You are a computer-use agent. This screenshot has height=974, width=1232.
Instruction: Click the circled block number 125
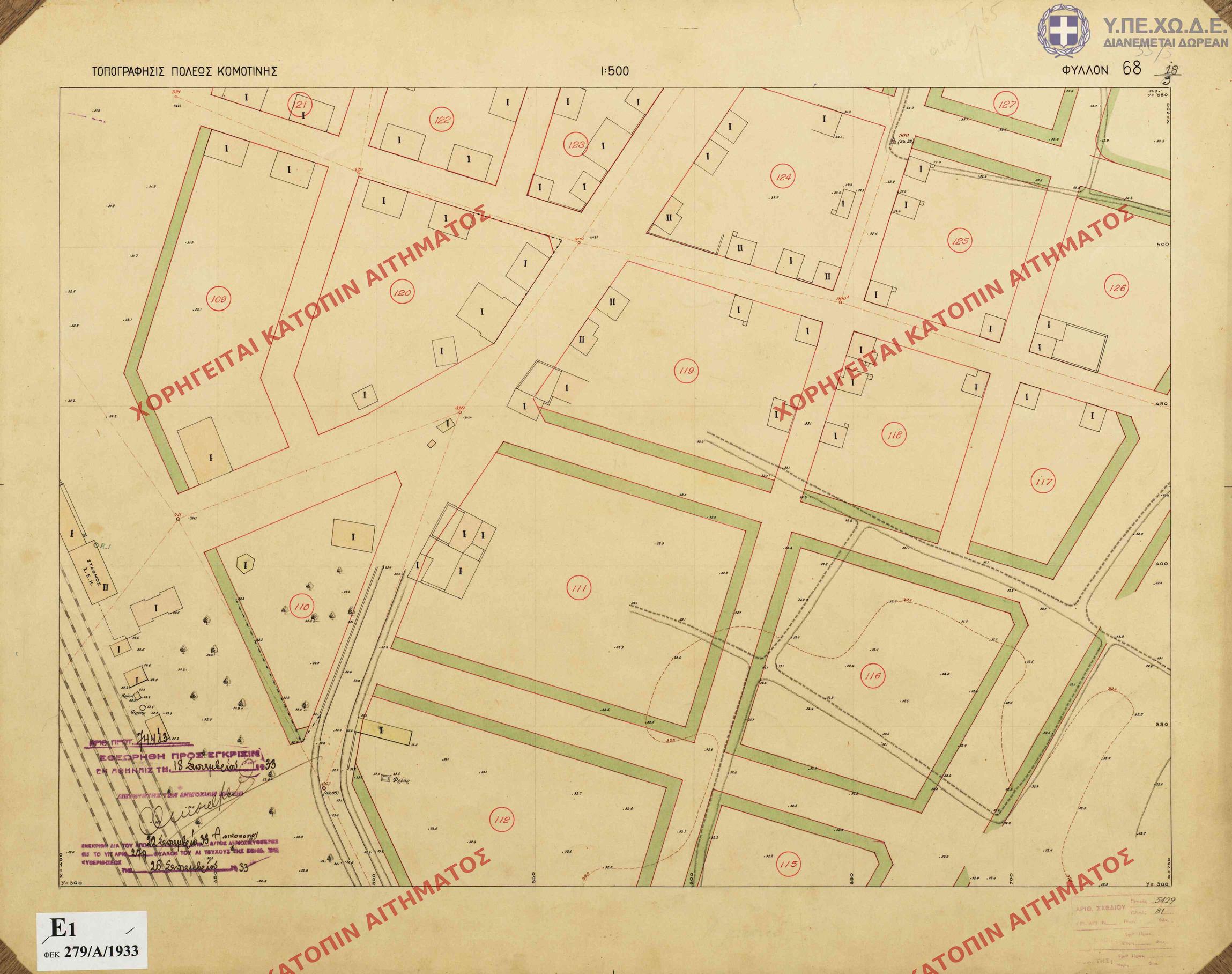(960, 241)
